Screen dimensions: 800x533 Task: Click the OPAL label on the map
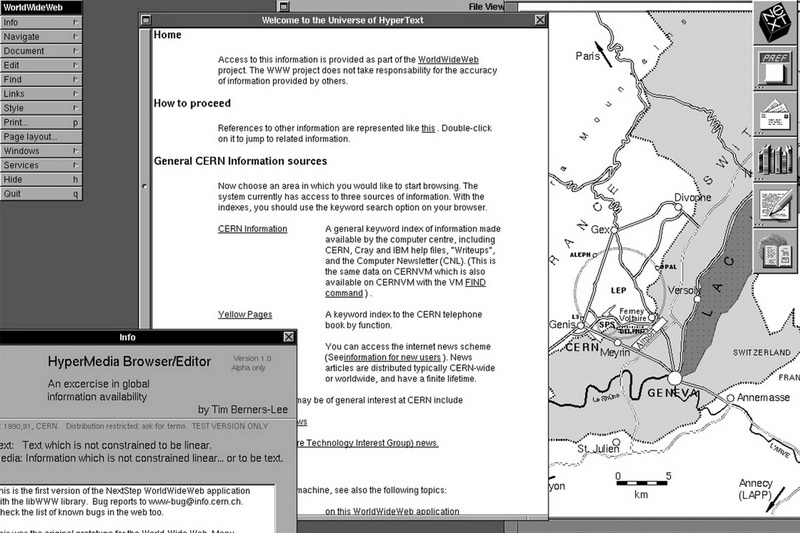667,267
